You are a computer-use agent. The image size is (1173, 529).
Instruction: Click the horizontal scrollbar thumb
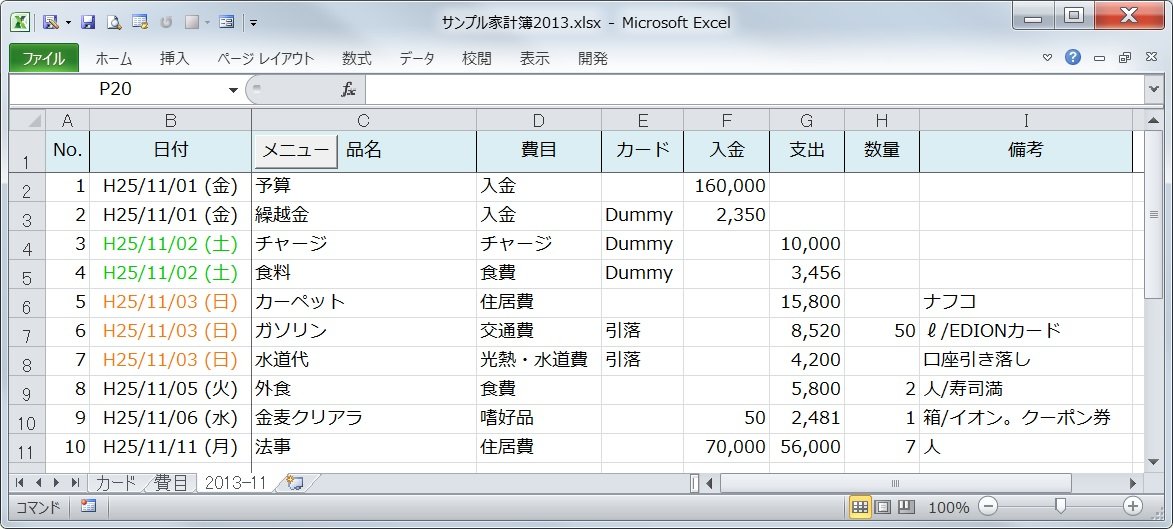coord(895,483)
